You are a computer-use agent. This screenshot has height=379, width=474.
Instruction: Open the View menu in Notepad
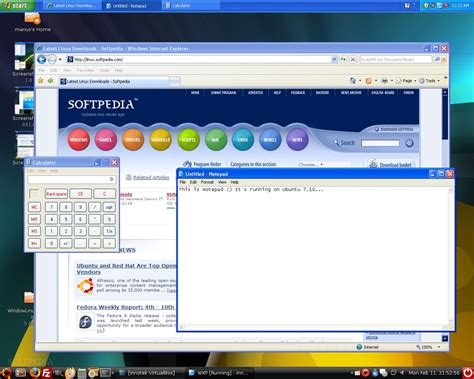[222, 182]
